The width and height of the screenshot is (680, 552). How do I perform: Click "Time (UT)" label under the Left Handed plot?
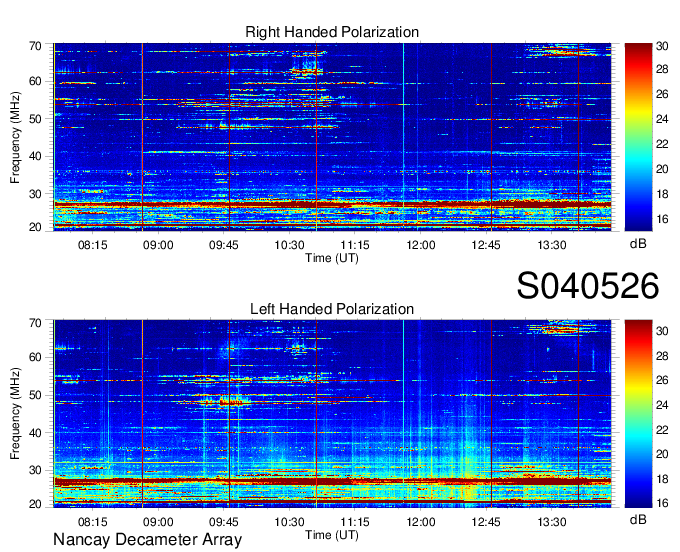click(x=332, y=535)
